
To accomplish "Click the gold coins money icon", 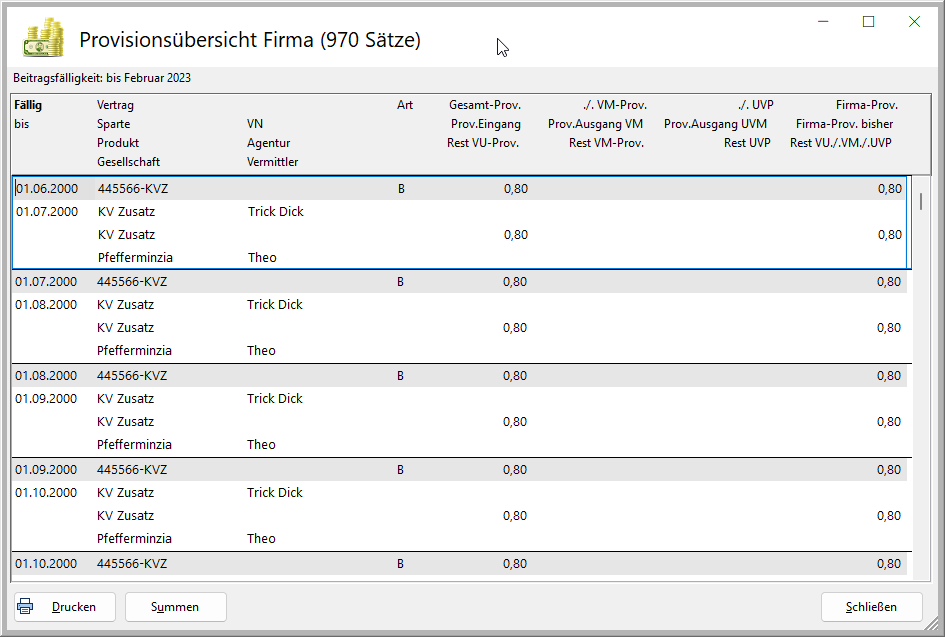I will [44, 40].
